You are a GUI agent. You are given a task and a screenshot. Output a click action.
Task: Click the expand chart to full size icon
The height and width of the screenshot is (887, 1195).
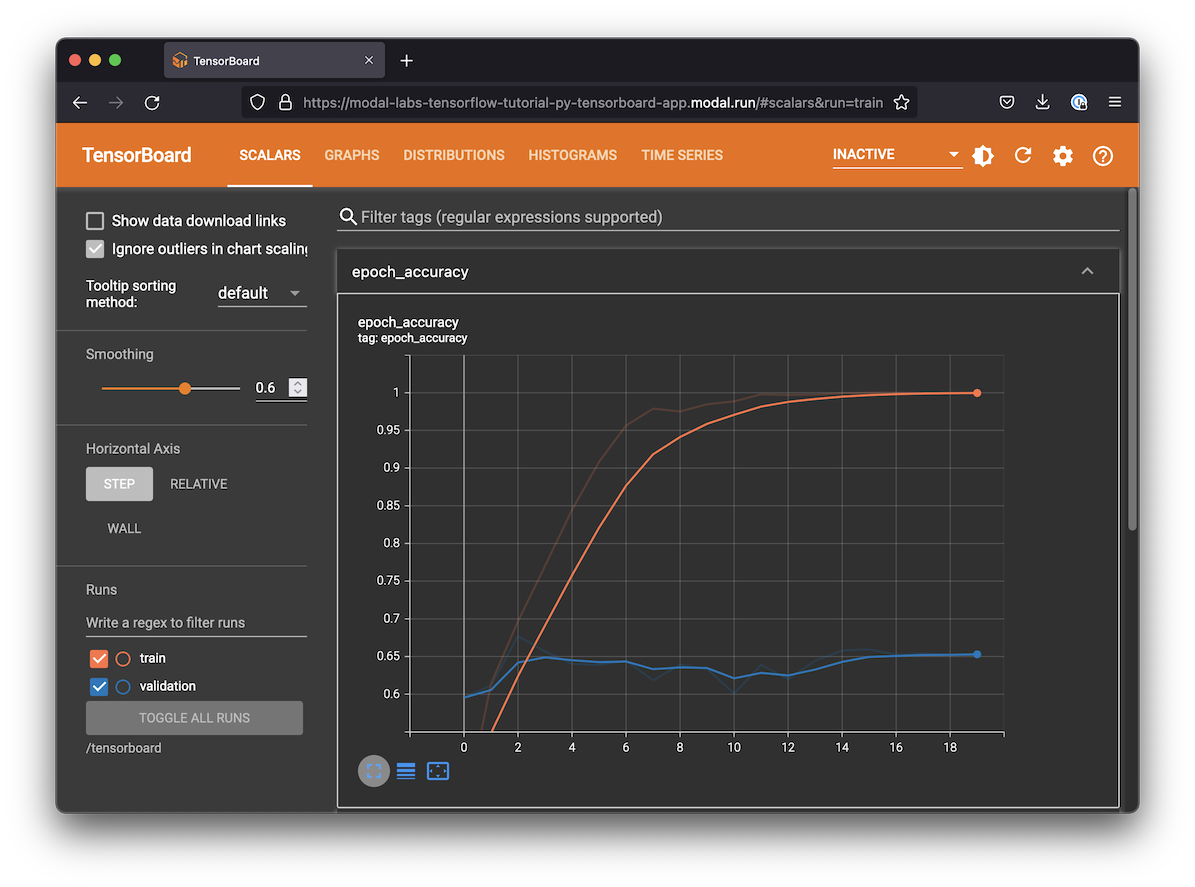coord(373,771)
